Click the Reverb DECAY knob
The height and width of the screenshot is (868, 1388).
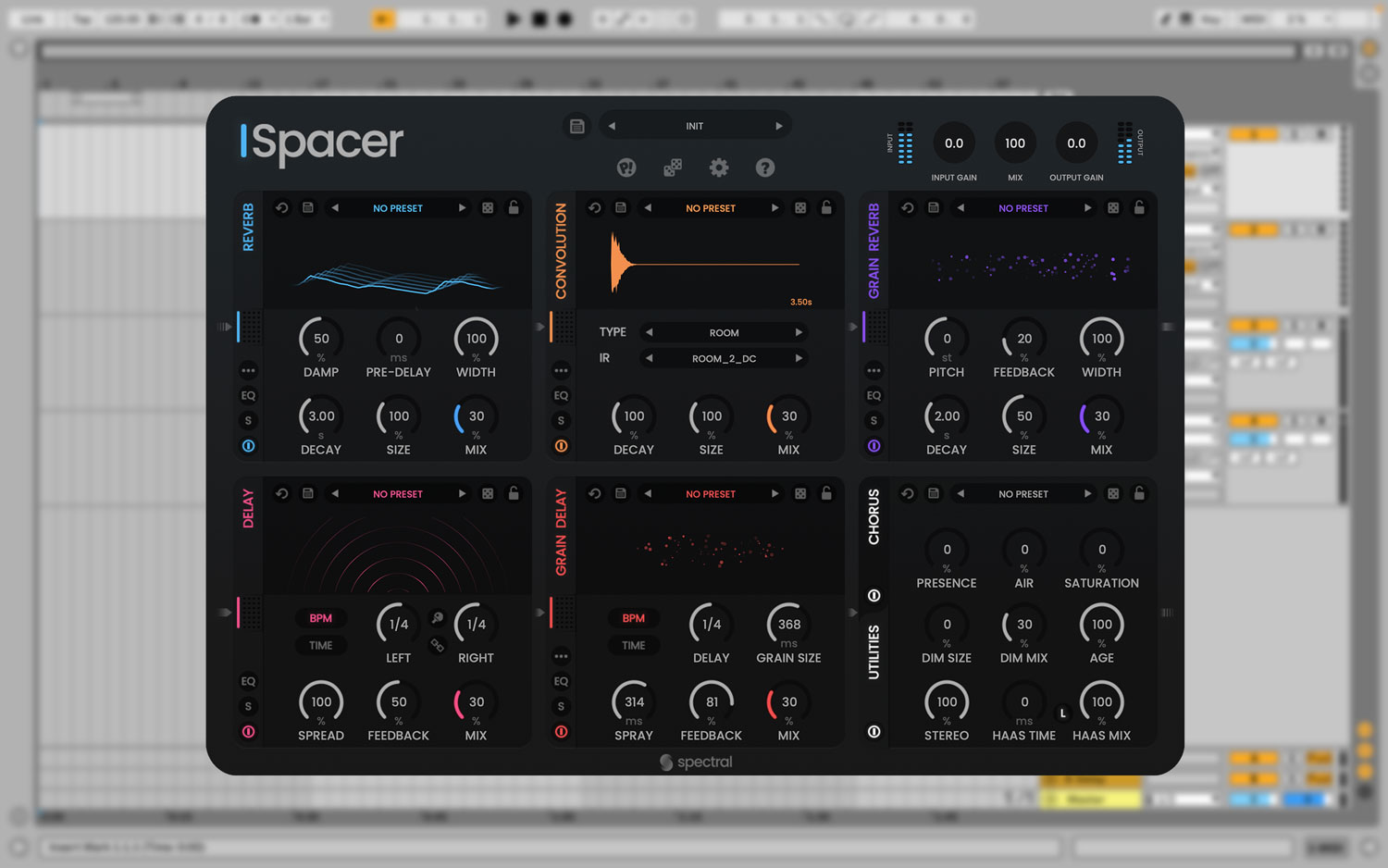coord(321,416)
